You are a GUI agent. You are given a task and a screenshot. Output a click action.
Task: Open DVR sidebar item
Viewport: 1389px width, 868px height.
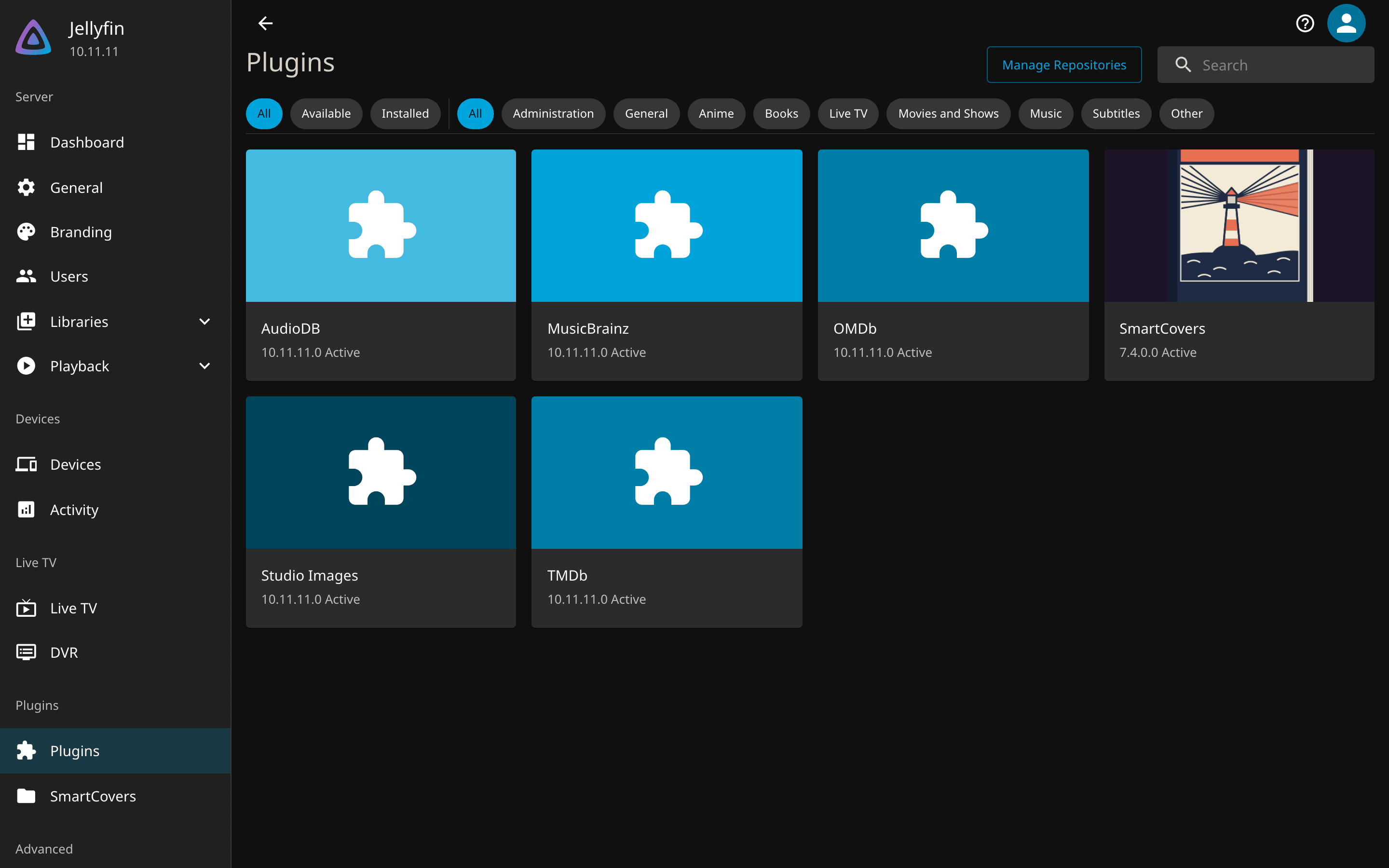(115, 653)
